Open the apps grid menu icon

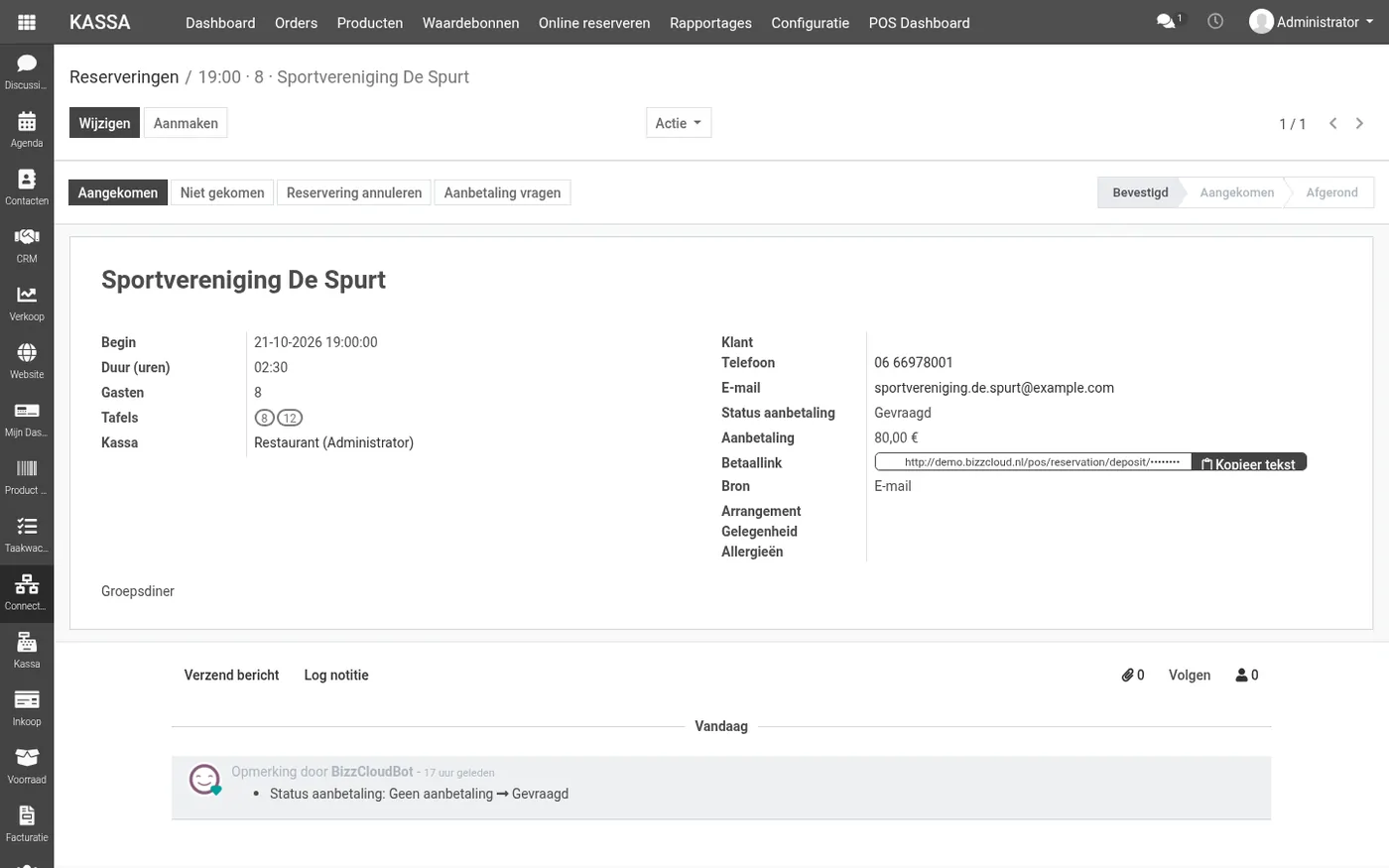[x=27, y=22]
